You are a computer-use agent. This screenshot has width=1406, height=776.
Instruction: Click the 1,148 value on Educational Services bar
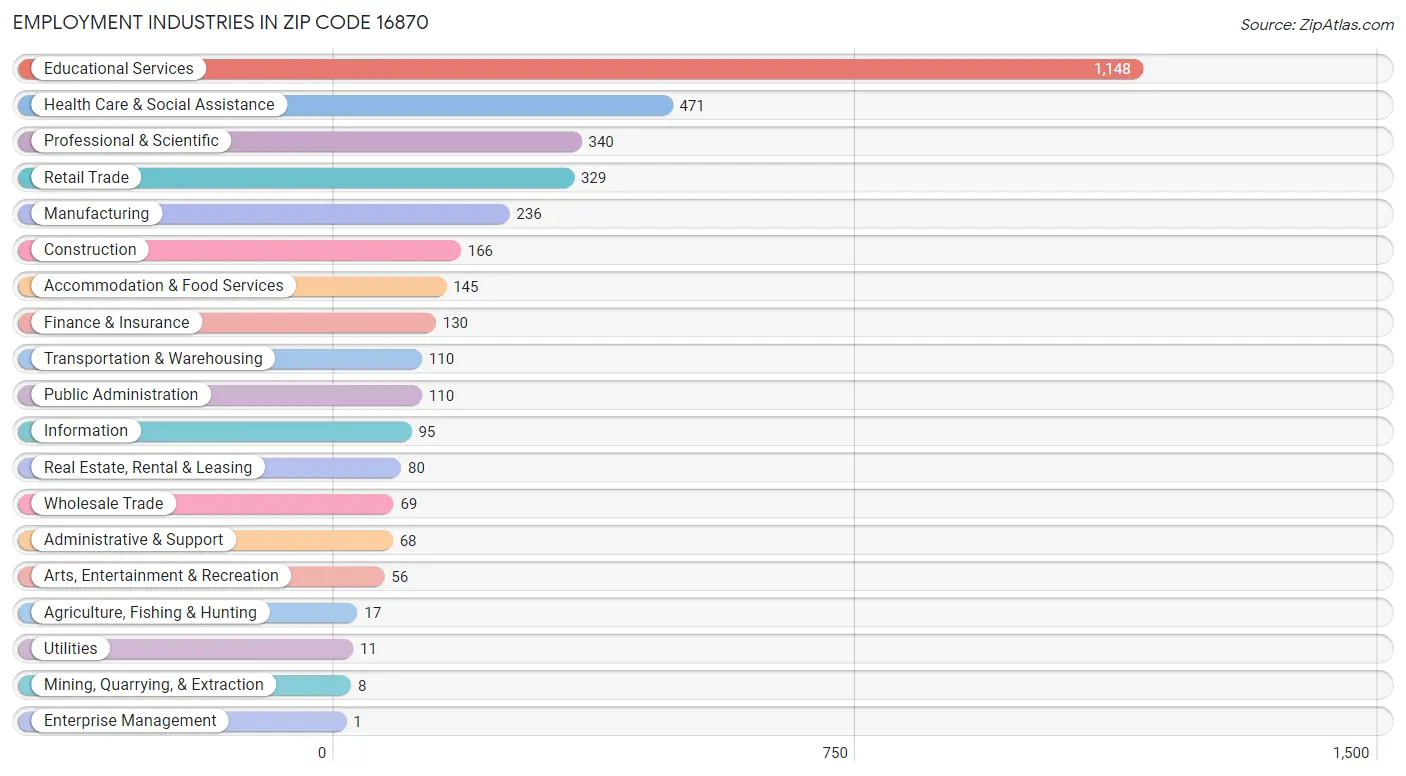[x=1112, y=69]
